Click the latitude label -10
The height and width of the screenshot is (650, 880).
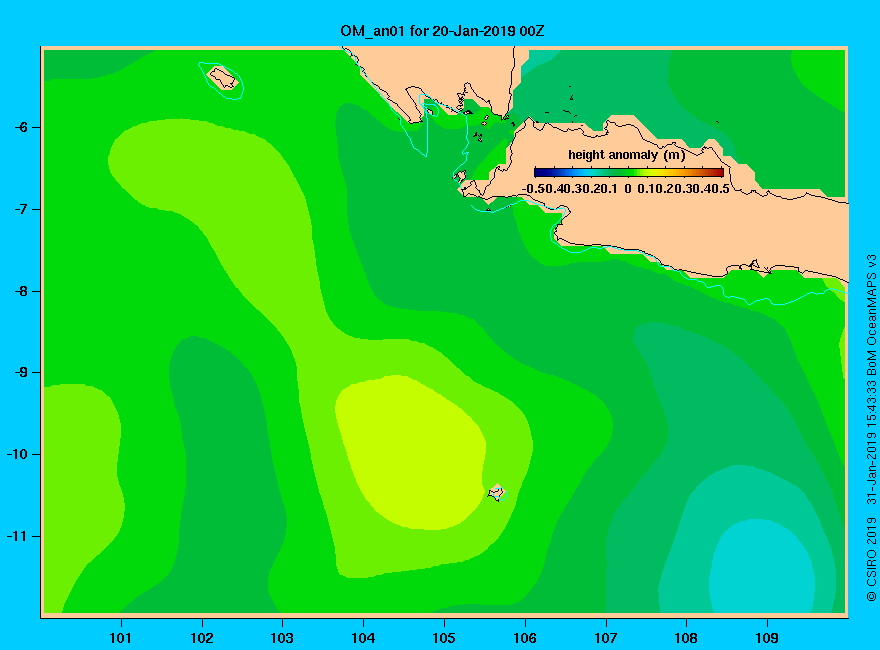[18, 454]
